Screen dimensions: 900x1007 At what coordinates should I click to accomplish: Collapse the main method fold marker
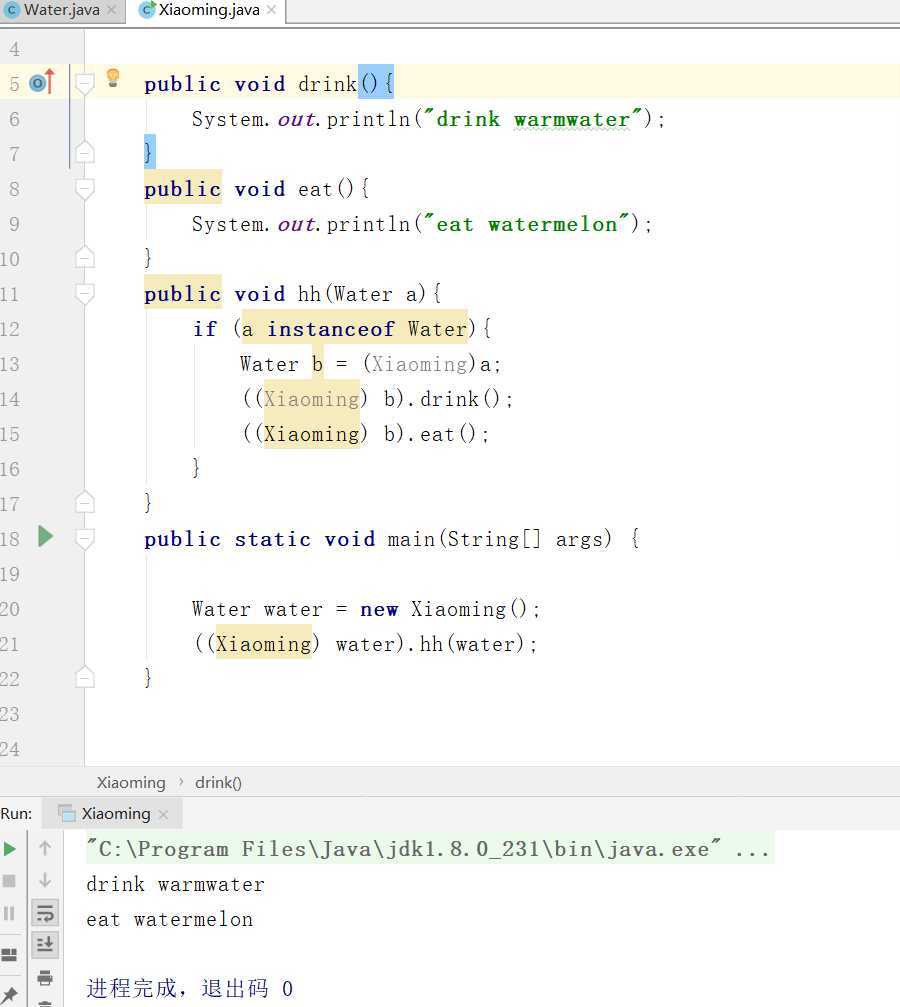tap(85, 539)
